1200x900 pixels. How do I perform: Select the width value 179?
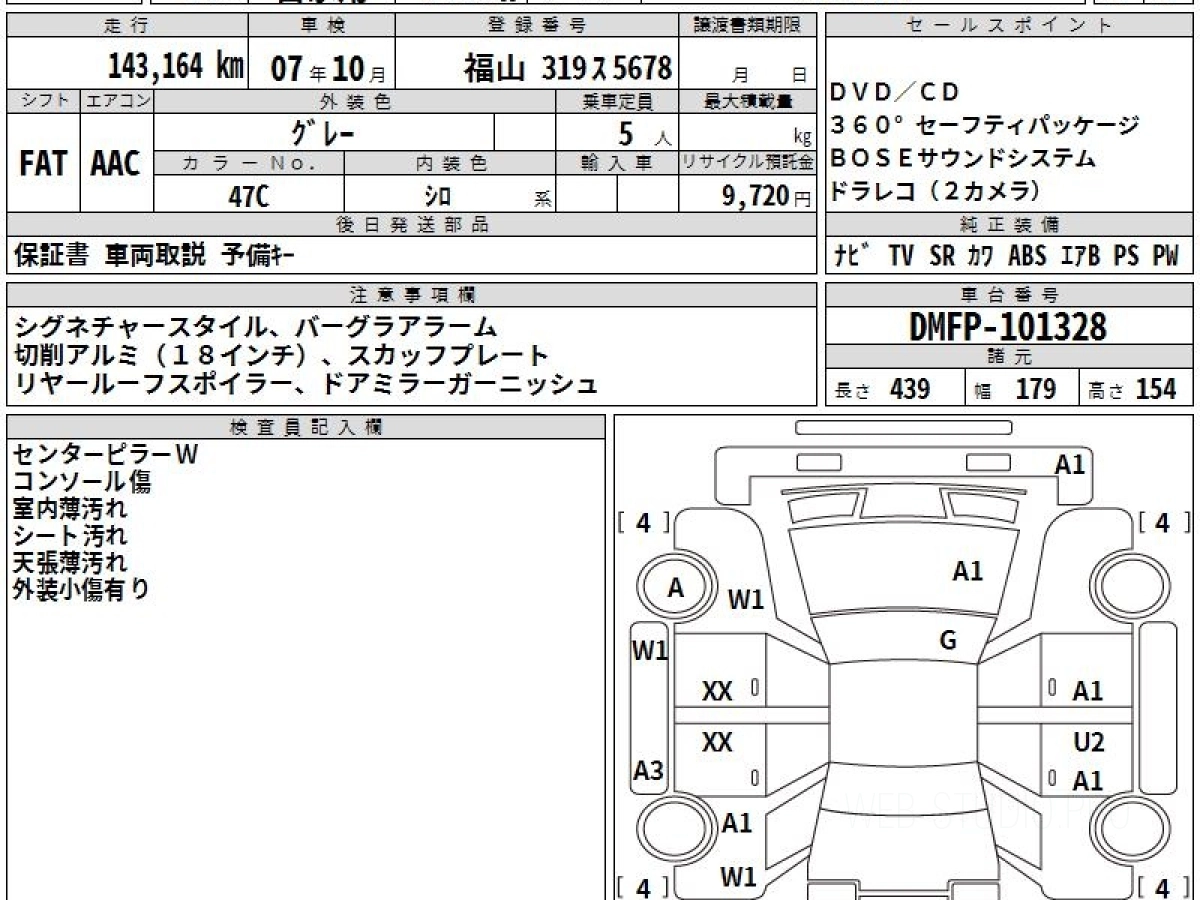1035,389
